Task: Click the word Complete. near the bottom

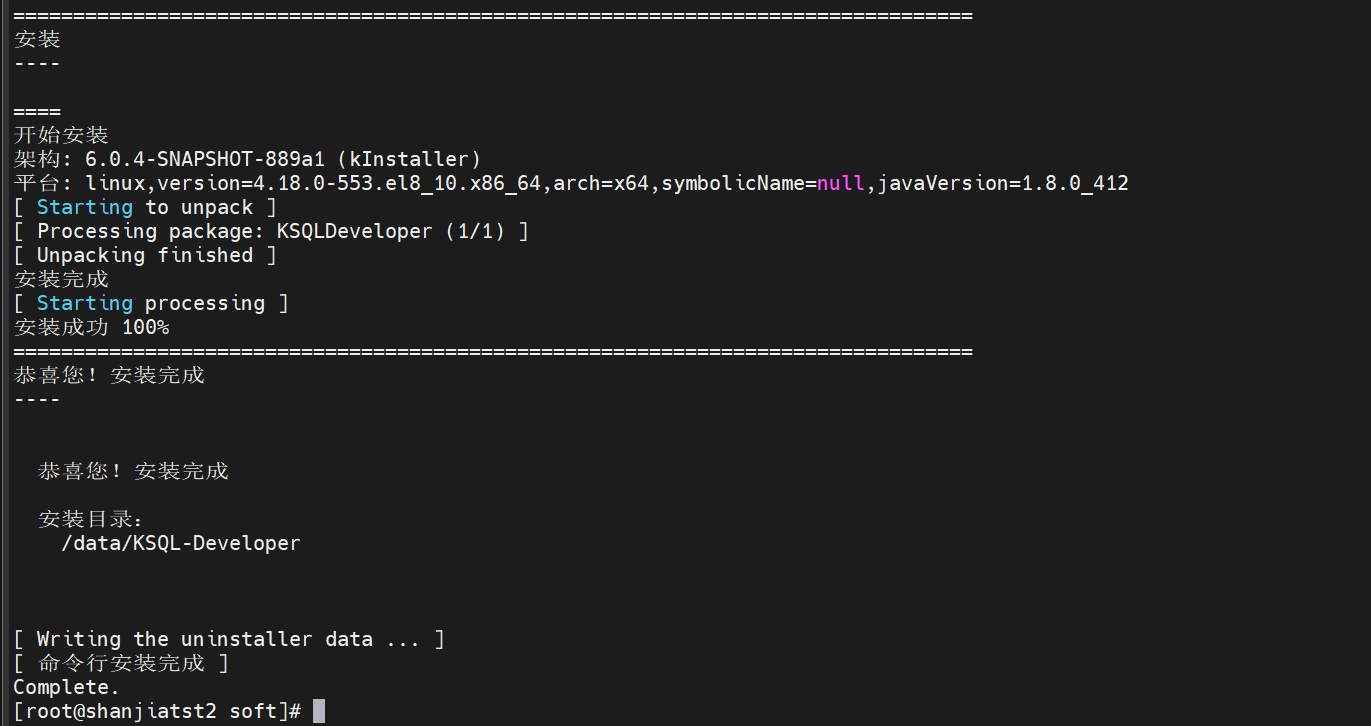Action: point(66,687)
